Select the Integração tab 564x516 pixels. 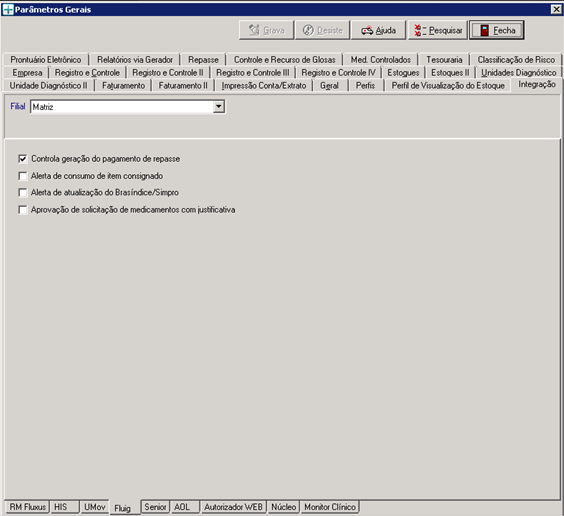tap(537, 85)
